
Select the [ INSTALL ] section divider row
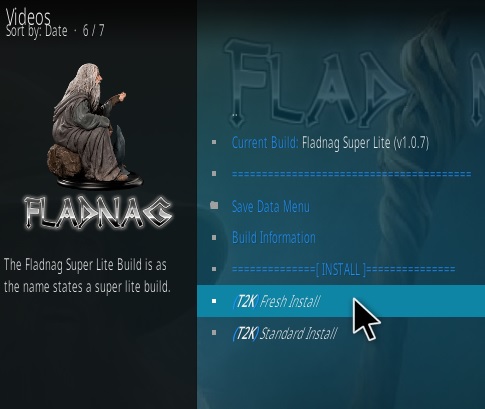343,269
